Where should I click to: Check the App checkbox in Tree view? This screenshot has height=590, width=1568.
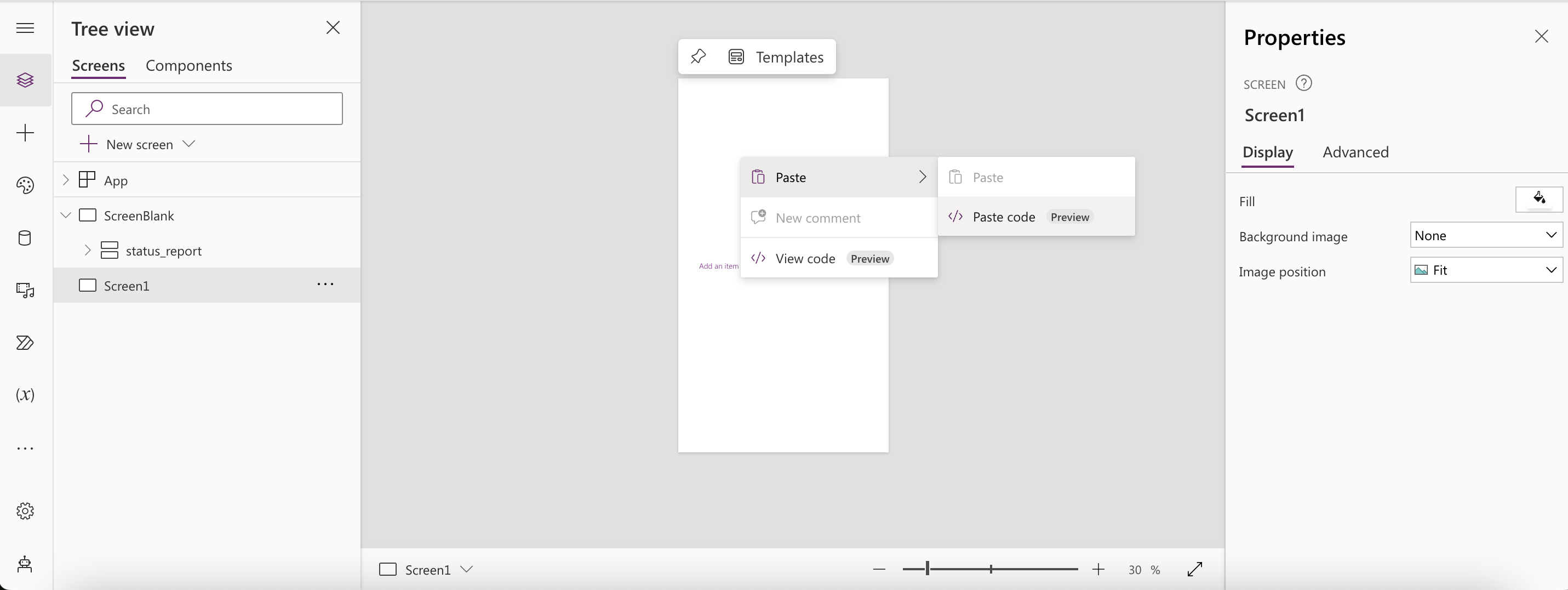[87, 179]
